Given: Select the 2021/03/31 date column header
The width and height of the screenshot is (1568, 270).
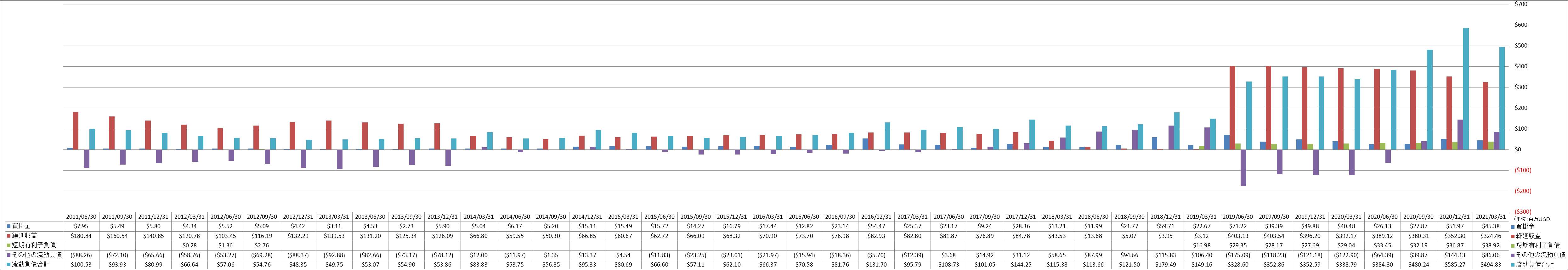Looking at the screenshot, I should pos(1491,217).
